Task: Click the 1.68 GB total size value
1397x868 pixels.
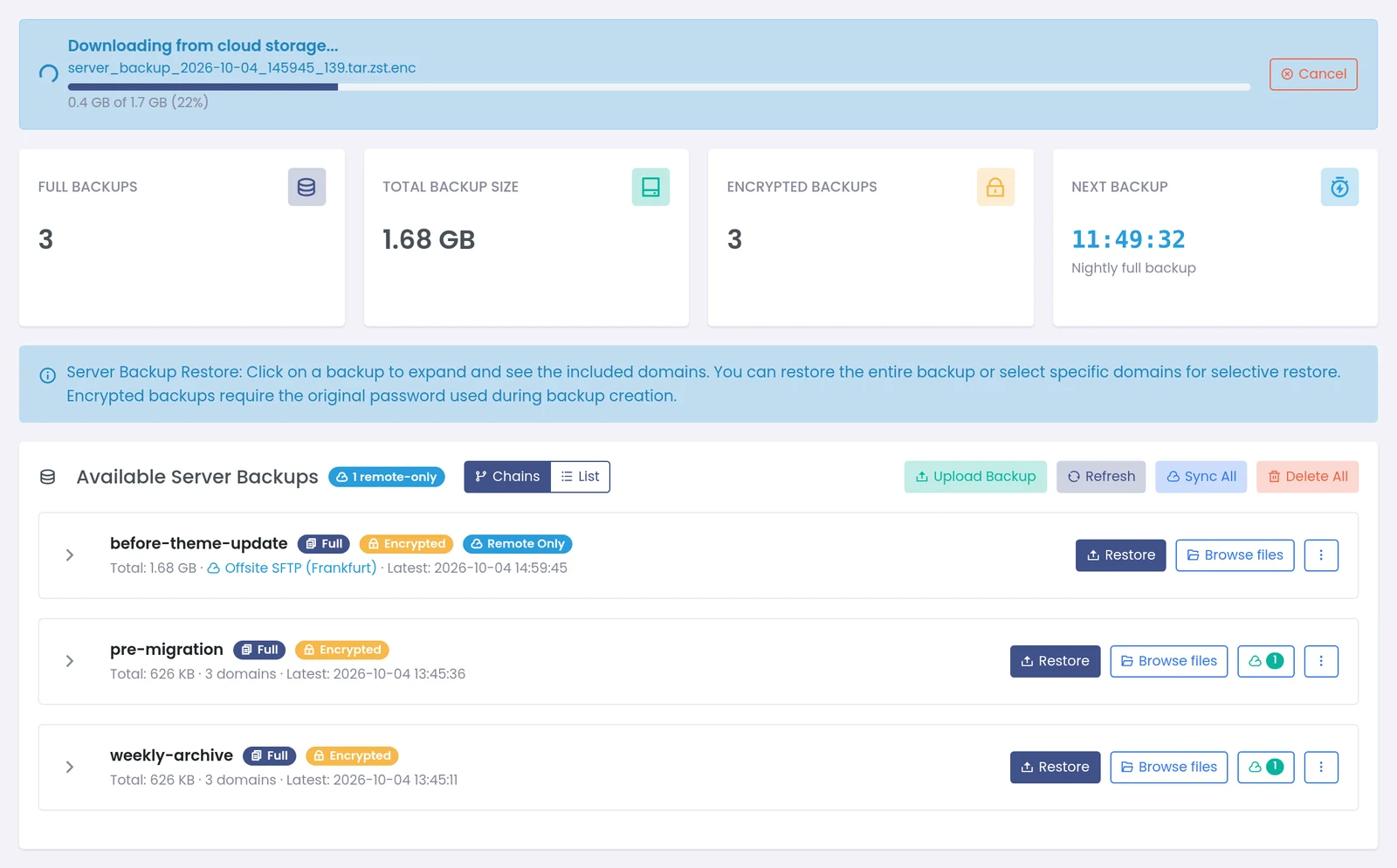Action: tap(429, 239)
